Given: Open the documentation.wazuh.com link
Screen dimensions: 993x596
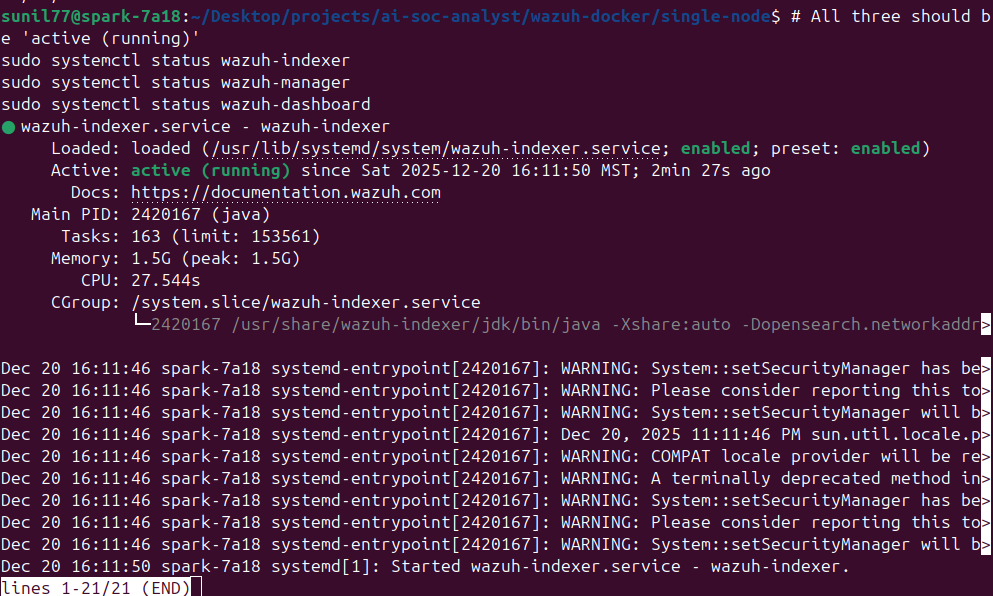Looking at the screenshot, I should point(286,193).
